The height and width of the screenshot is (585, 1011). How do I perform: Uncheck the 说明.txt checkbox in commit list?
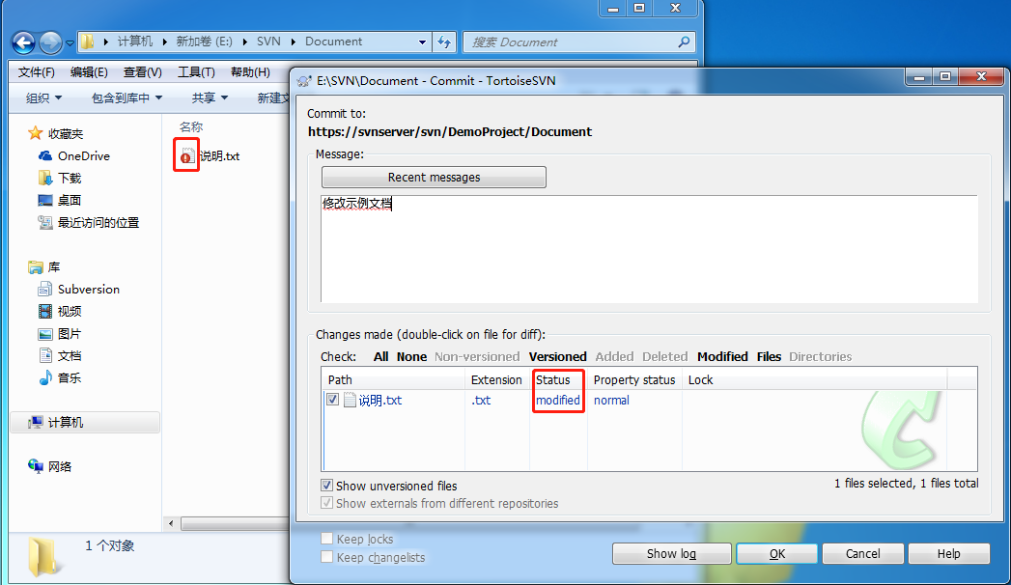[x=332, y=400]
